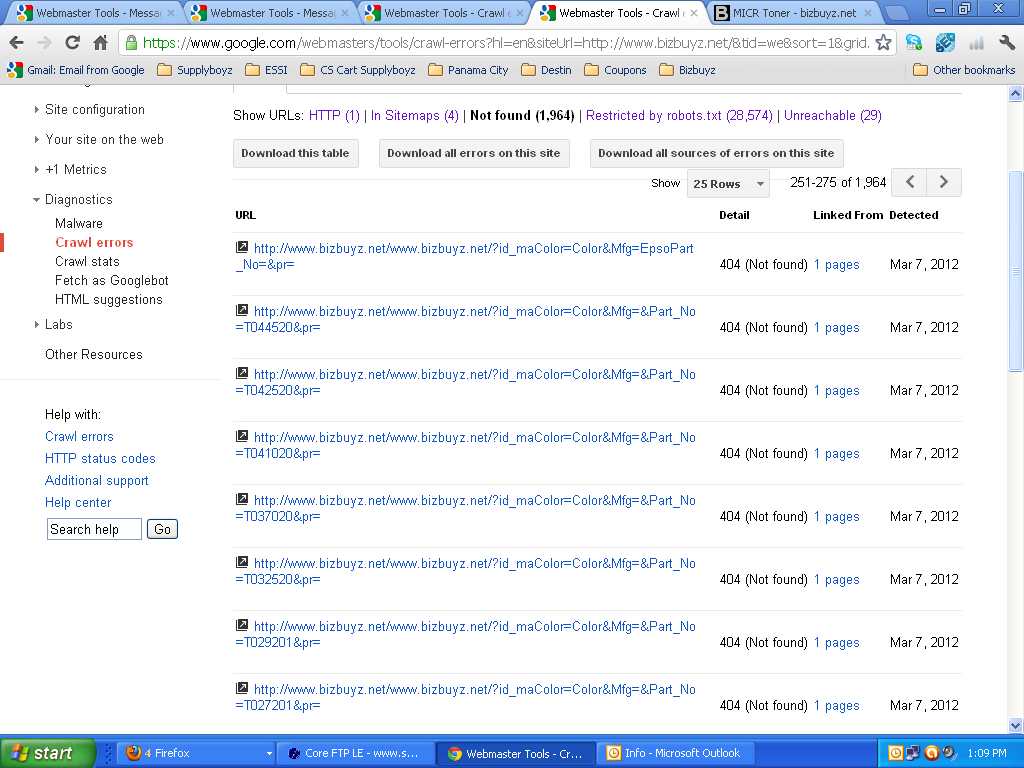Switch to the third tab, Webmaster Tools - Crawl
The height and width of the screenshot is (768, 1024).
(444, 12)
